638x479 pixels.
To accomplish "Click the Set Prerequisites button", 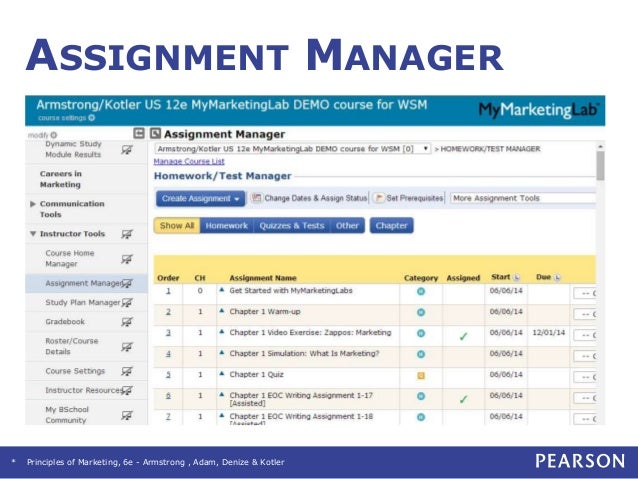I will pos(409,198).
